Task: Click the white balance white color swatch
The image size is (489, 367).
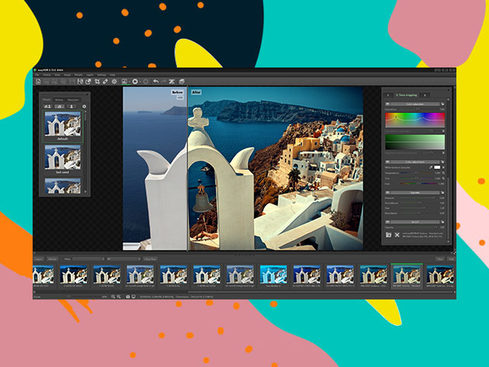Action: (x=437, y=167)
